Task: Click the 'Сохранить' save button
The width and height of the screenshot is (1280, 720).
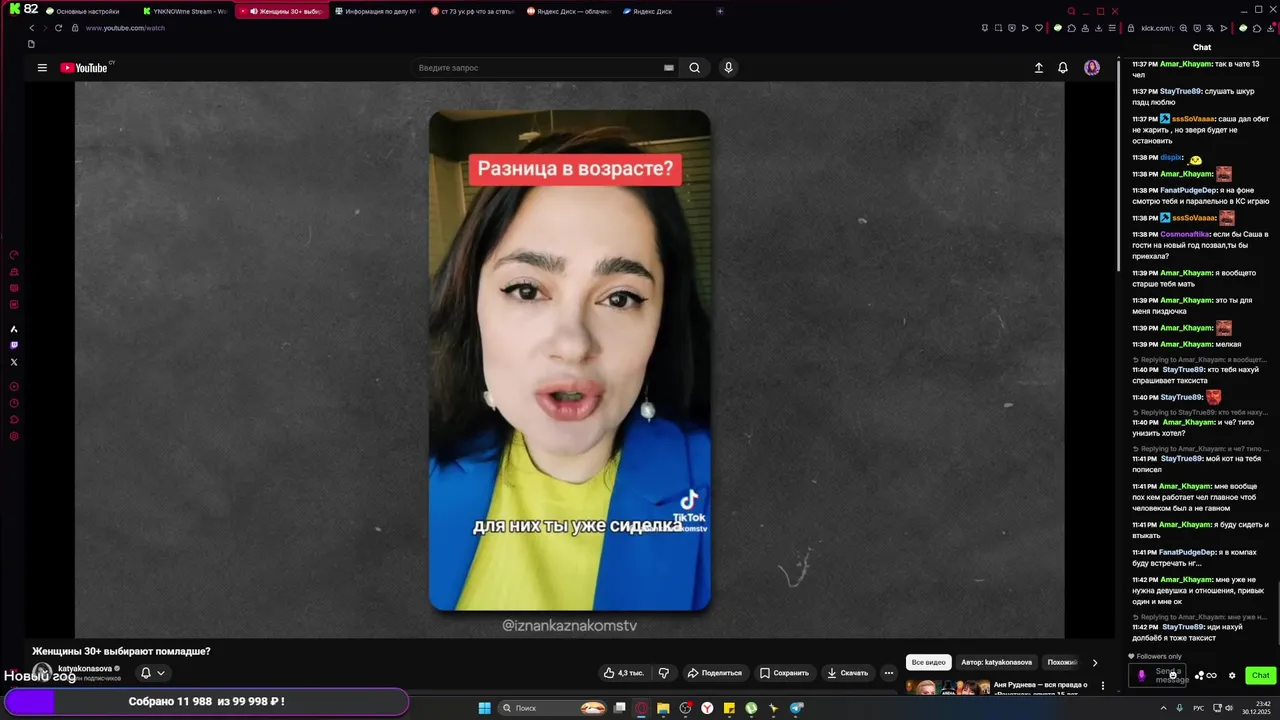Action: coord(784,673)
